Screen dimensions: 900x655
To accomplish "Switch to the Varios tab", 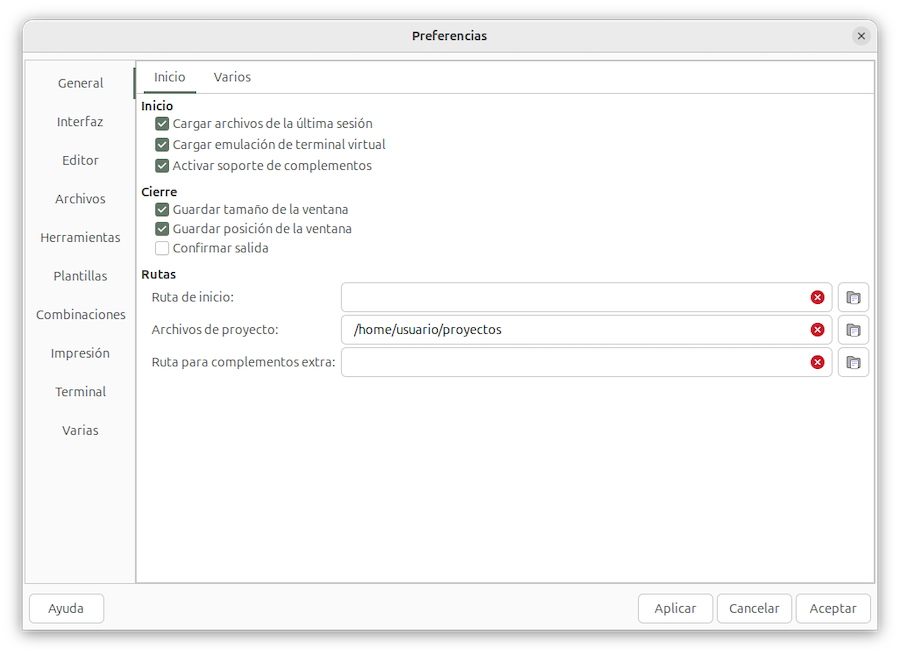I will point(232,77).
